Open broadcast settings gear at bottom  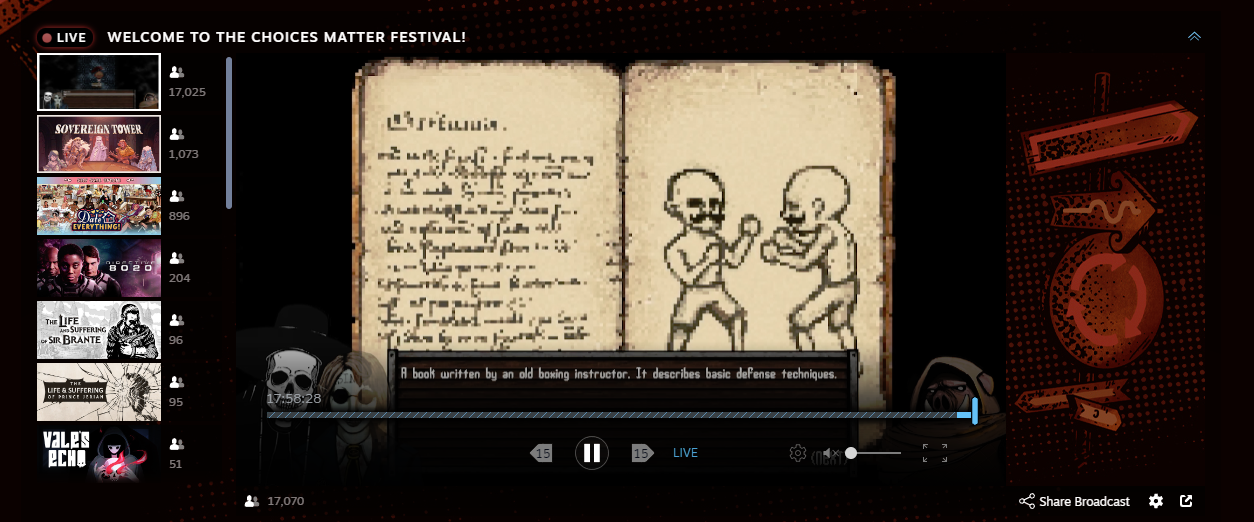[1156, 501]
